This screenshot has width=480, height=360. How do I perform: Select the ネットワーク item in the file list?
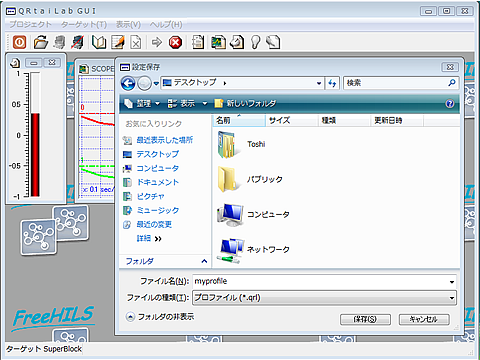click(253, 250)
